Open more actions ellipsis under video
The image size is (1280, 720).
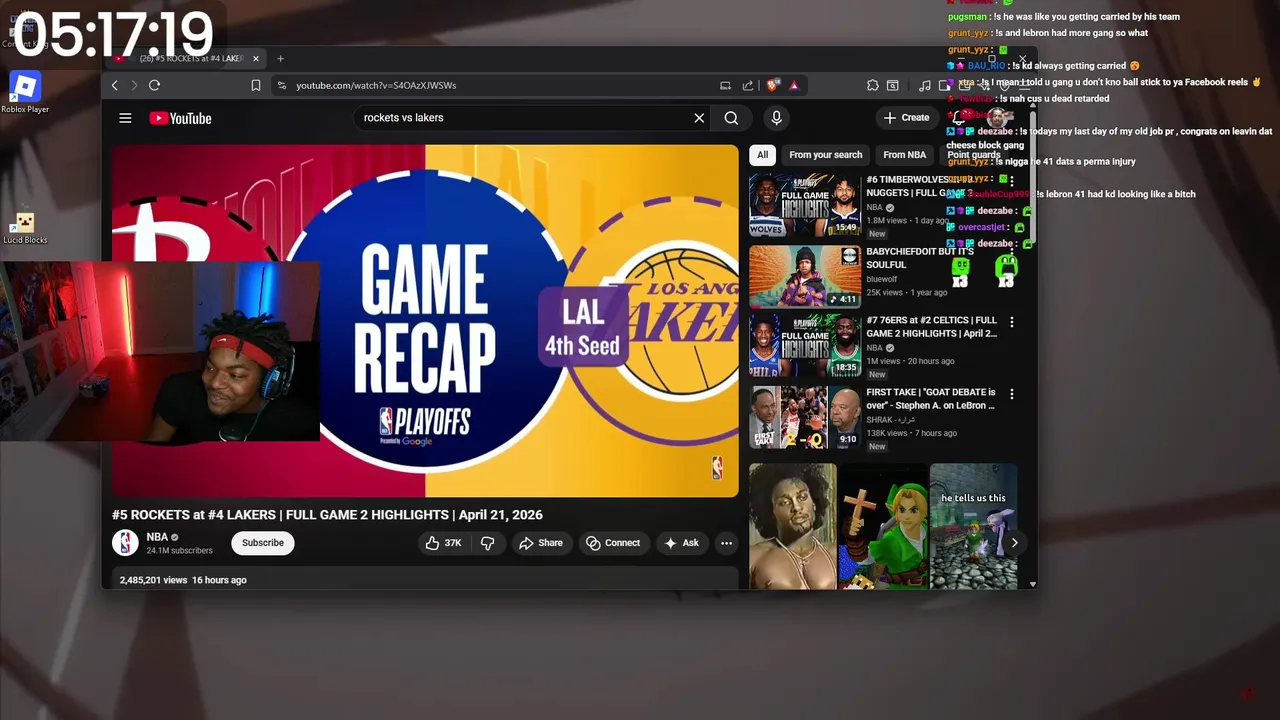(x=726, y=543)
